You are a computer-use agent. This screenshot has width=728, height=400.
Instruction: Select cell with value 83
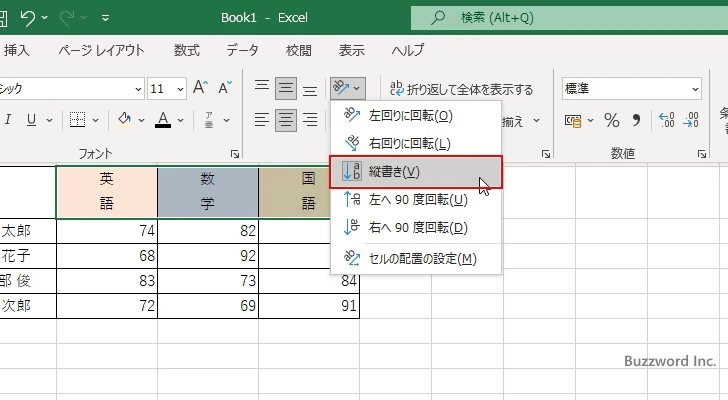107,281
